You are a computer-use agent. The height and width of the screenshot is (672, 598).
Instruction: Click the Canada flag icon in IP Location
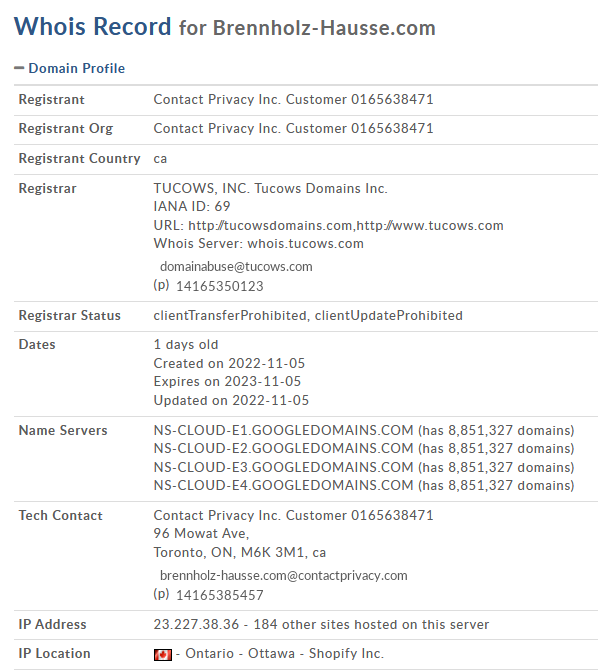click(162, 654)
